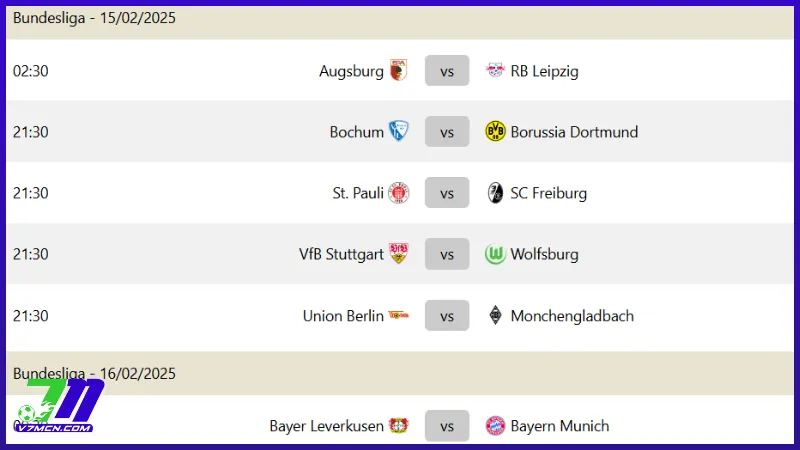Screen dimensions: 800x450
Task: Select the Bochum team badge
Action: tap(398, 131)
